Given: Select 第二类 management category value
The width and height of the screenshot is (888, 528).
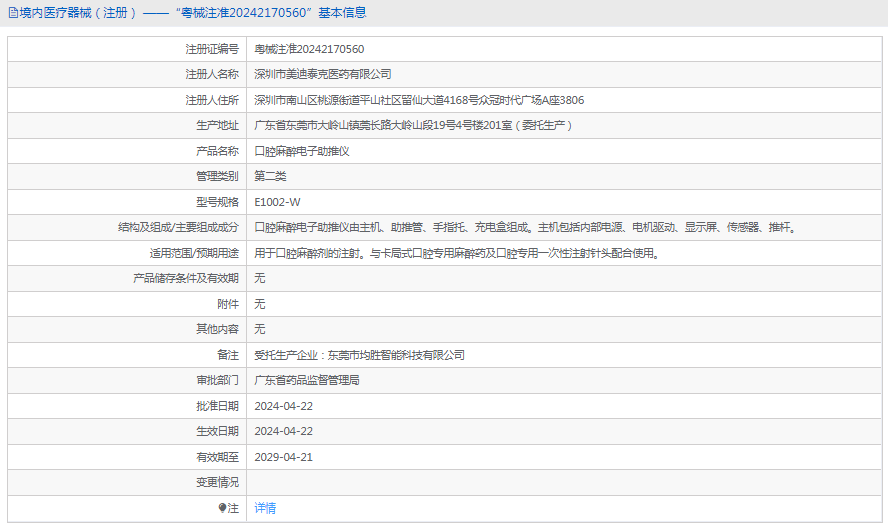Looking at the screenshot, I should point(270,176).
